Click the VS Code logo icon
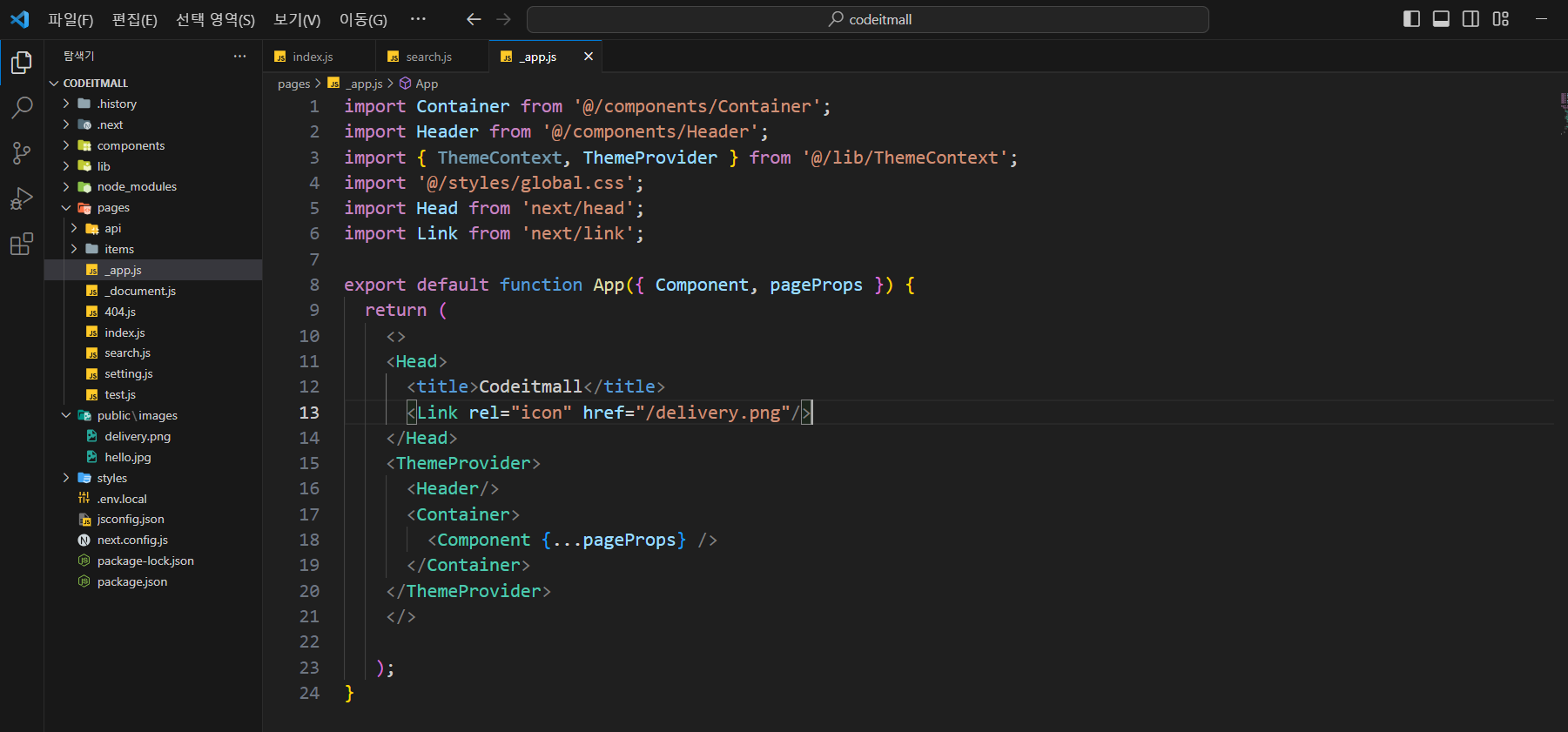 tap(19, 19)
